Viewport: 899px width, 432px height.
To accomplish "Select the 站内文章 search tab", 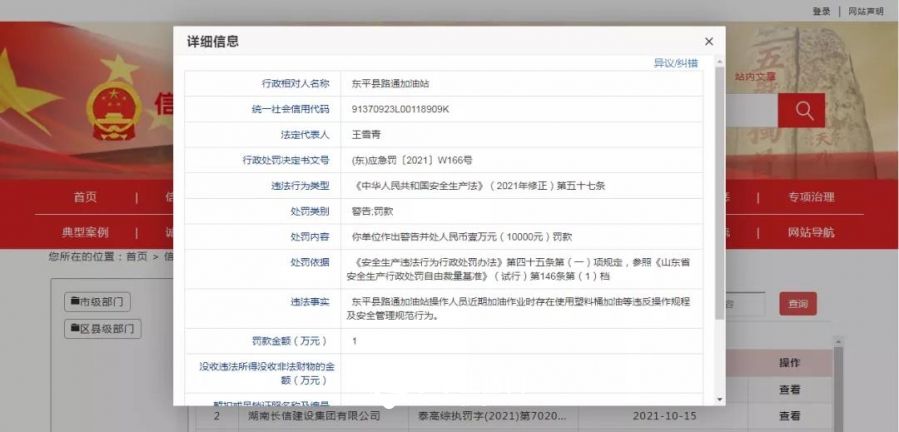I will (755, 76).
